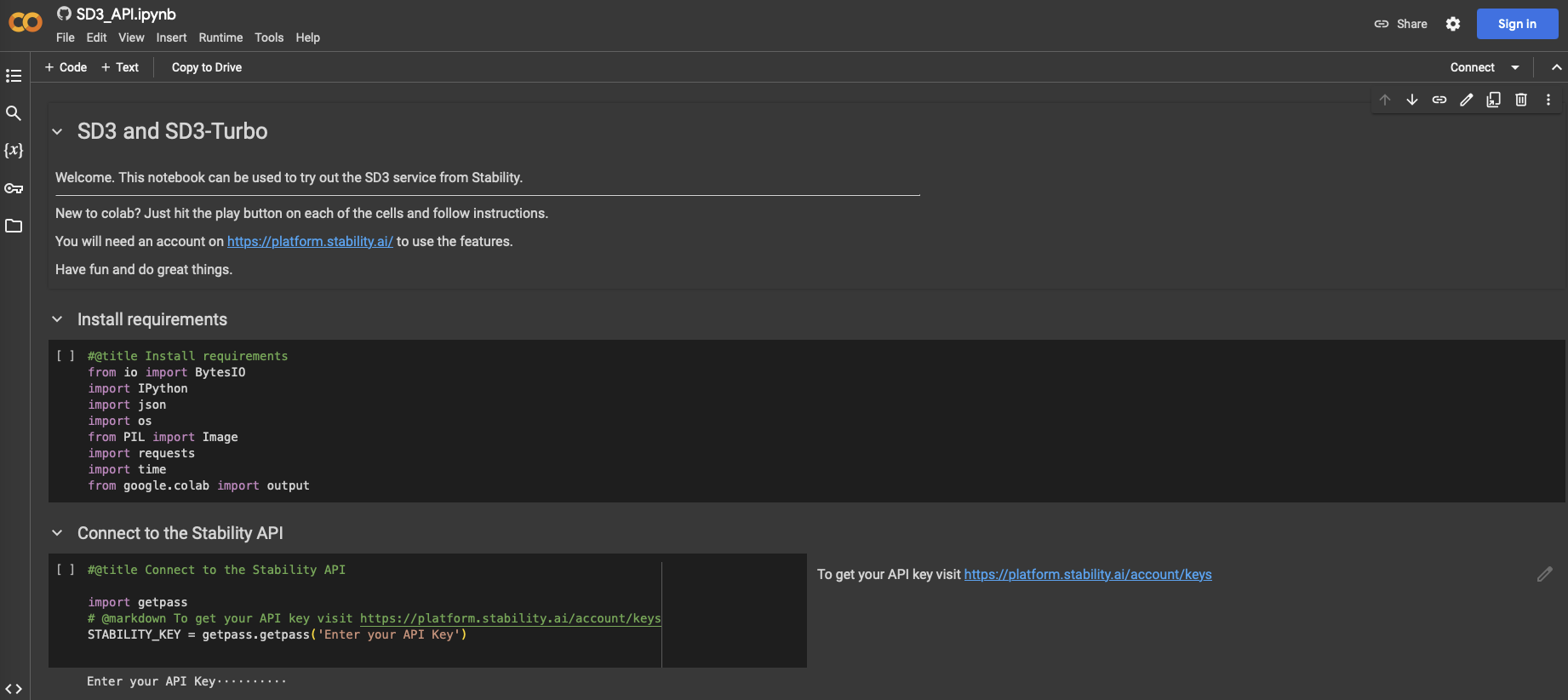Image resolution: width=1568 pixels, height=700 pixels.
Task: Click the SD3_API.ipynb notebook title
Action: (x=126, y=14)
